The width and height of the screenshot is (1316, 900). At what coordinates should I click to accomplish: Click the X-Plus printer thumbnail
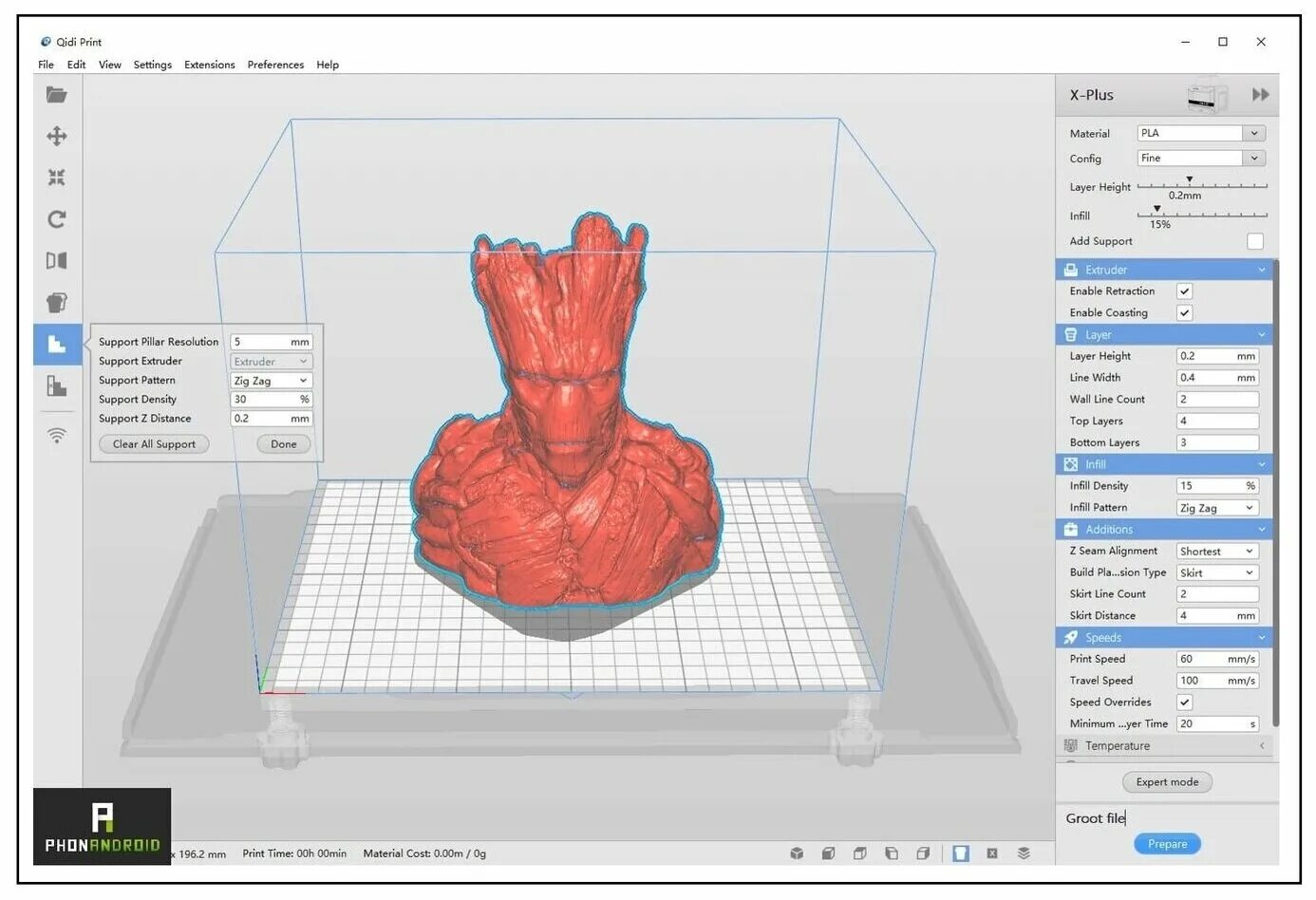[x=1207, y=95]
